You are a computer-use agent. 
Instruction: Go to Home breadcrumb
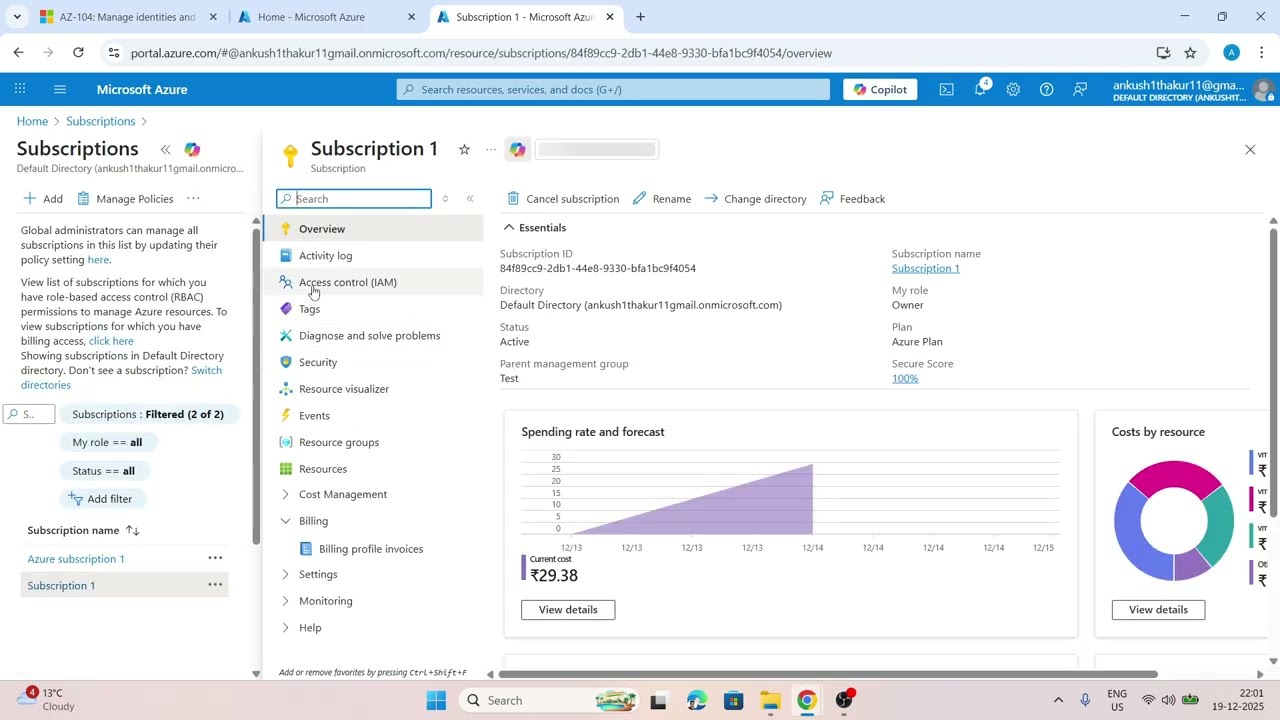(x=32, y=121)
